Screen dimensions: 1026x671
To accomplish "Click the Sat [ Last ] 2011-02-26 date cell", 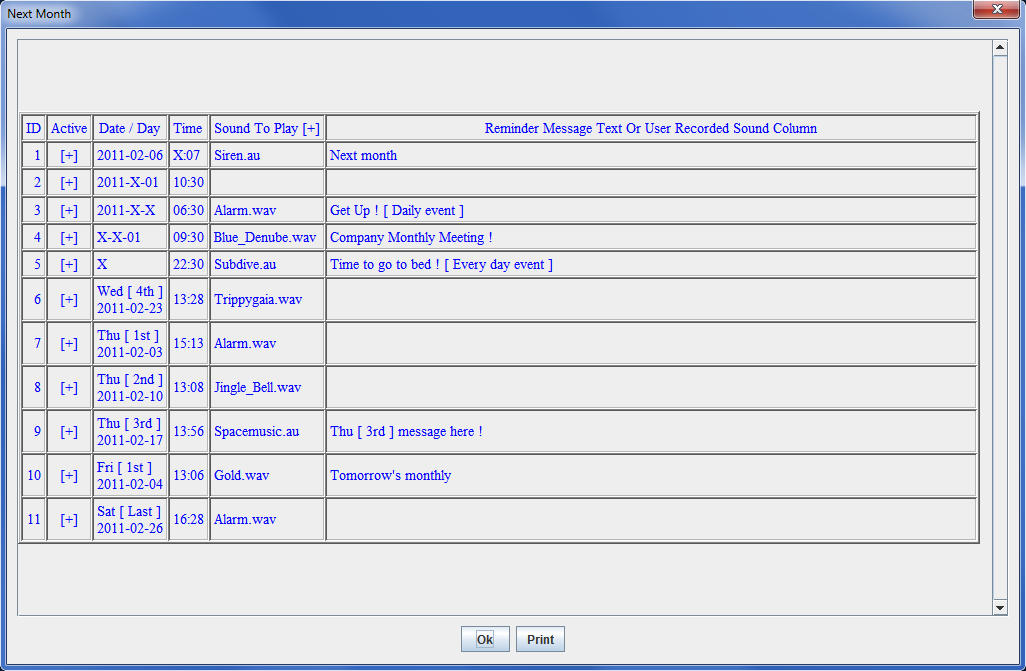I will 130,520.
